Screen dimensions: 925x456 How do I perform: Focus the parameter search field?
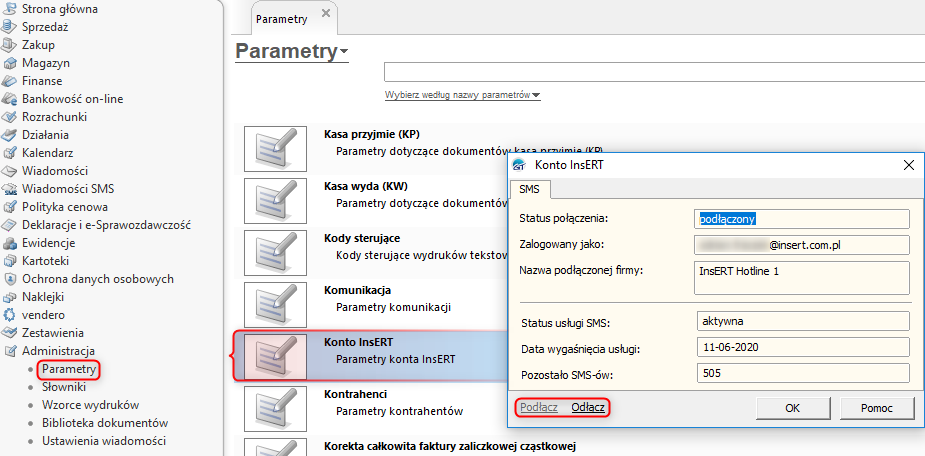click(x=654, y=72)
